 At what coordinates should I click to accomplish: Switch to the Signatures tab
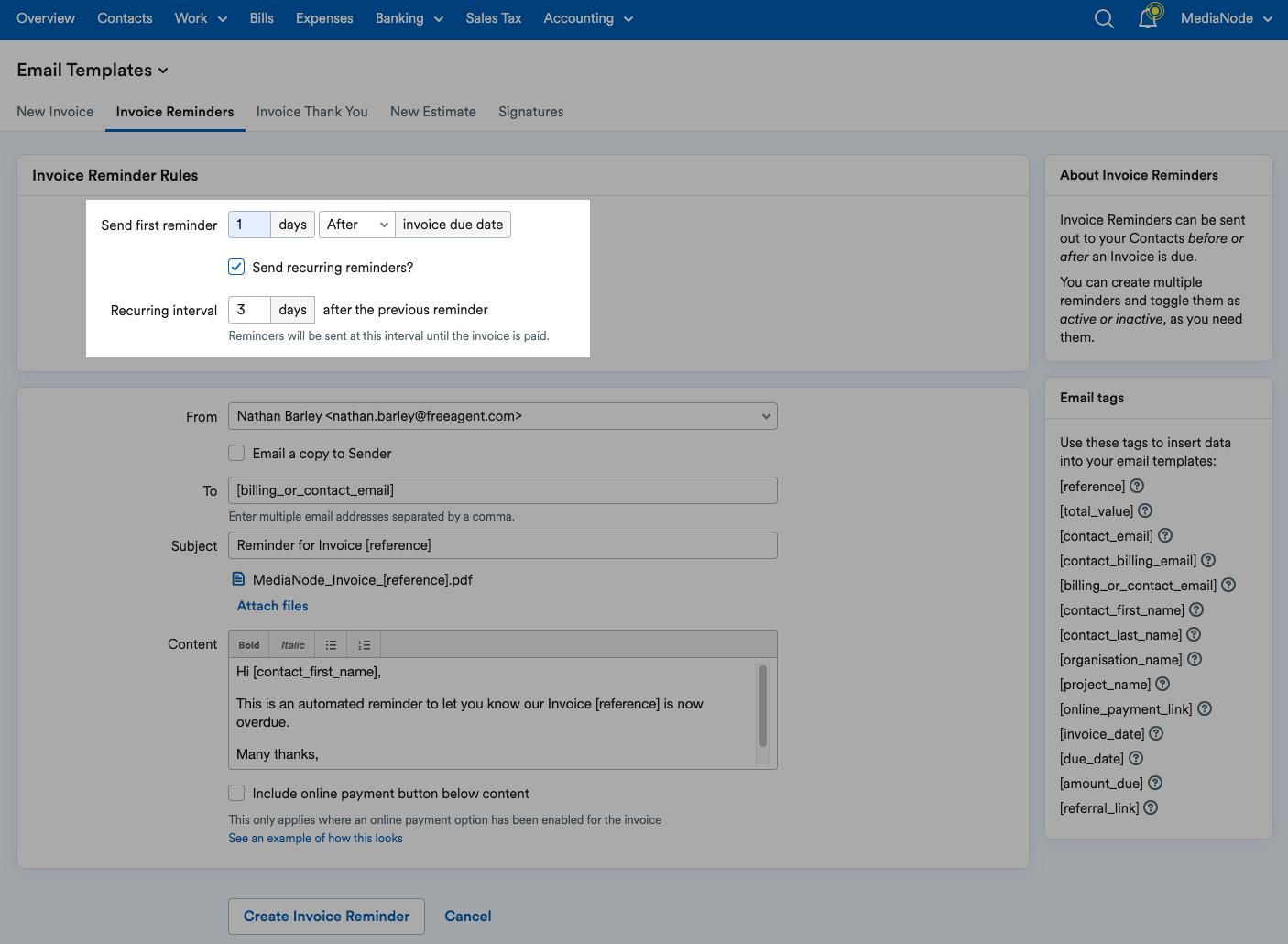coord(531,112)
